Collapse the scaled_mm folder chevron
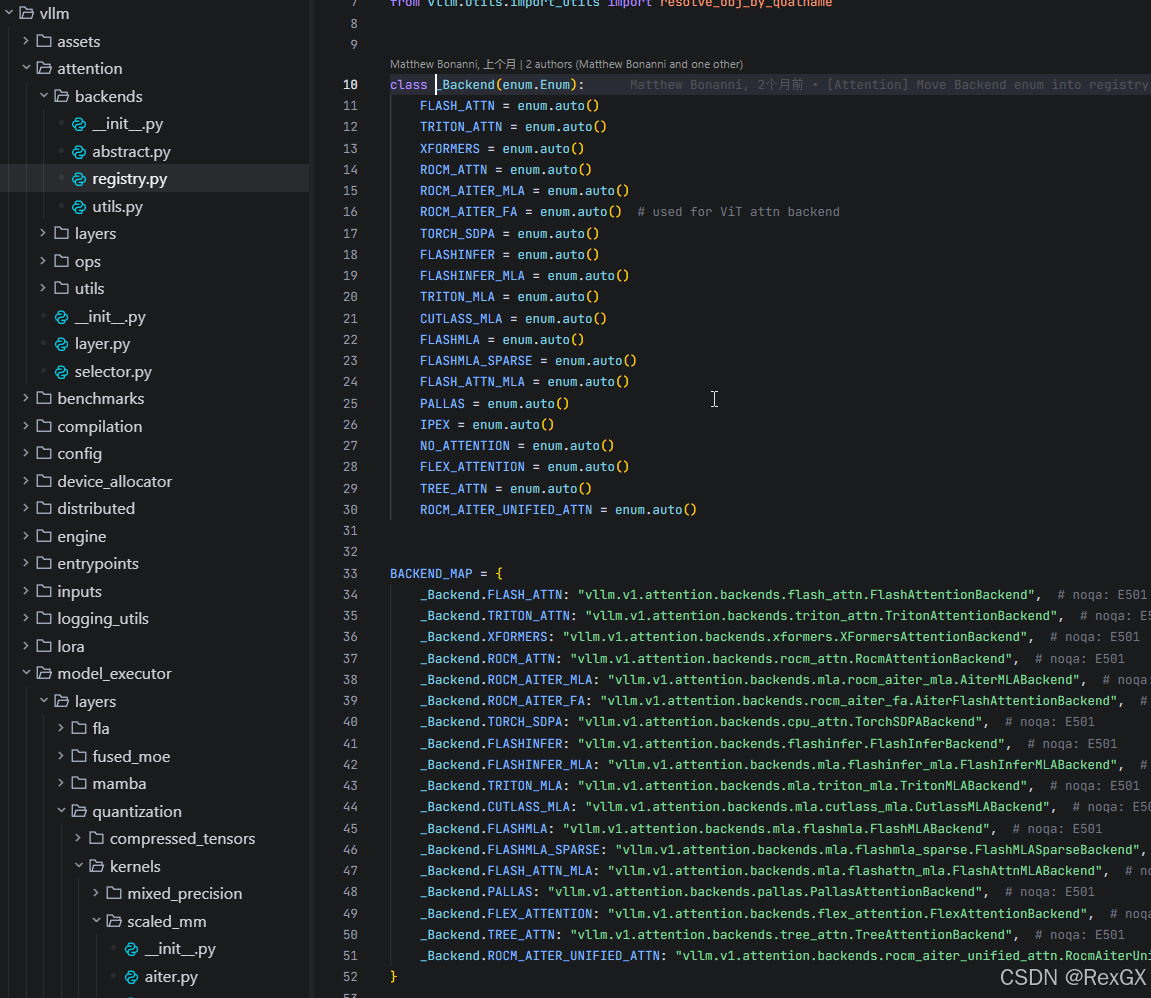Image resolution: width=1151 pixels, height=998 pixels. (97, 921)
